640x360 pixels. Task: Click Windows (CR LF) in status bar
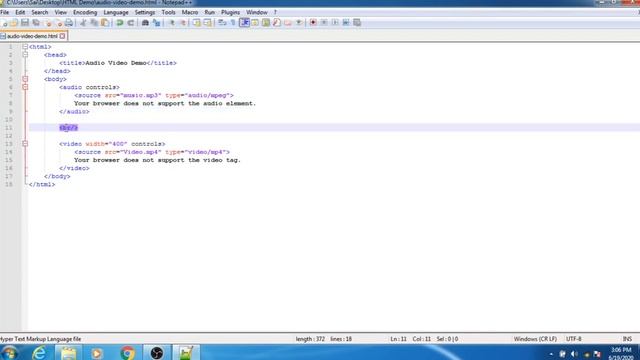pos(535,339)
